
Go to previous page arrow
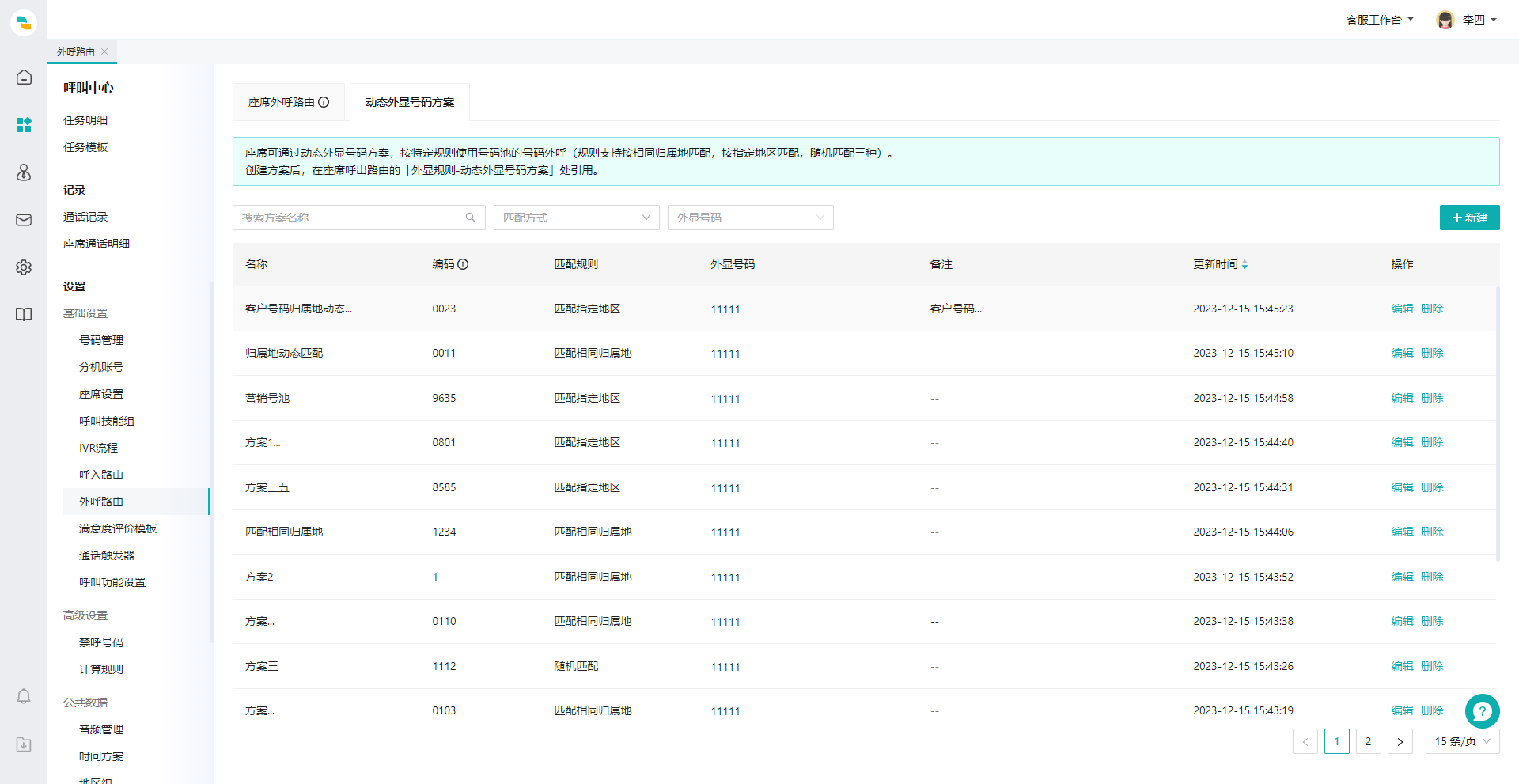[1305, 741]
